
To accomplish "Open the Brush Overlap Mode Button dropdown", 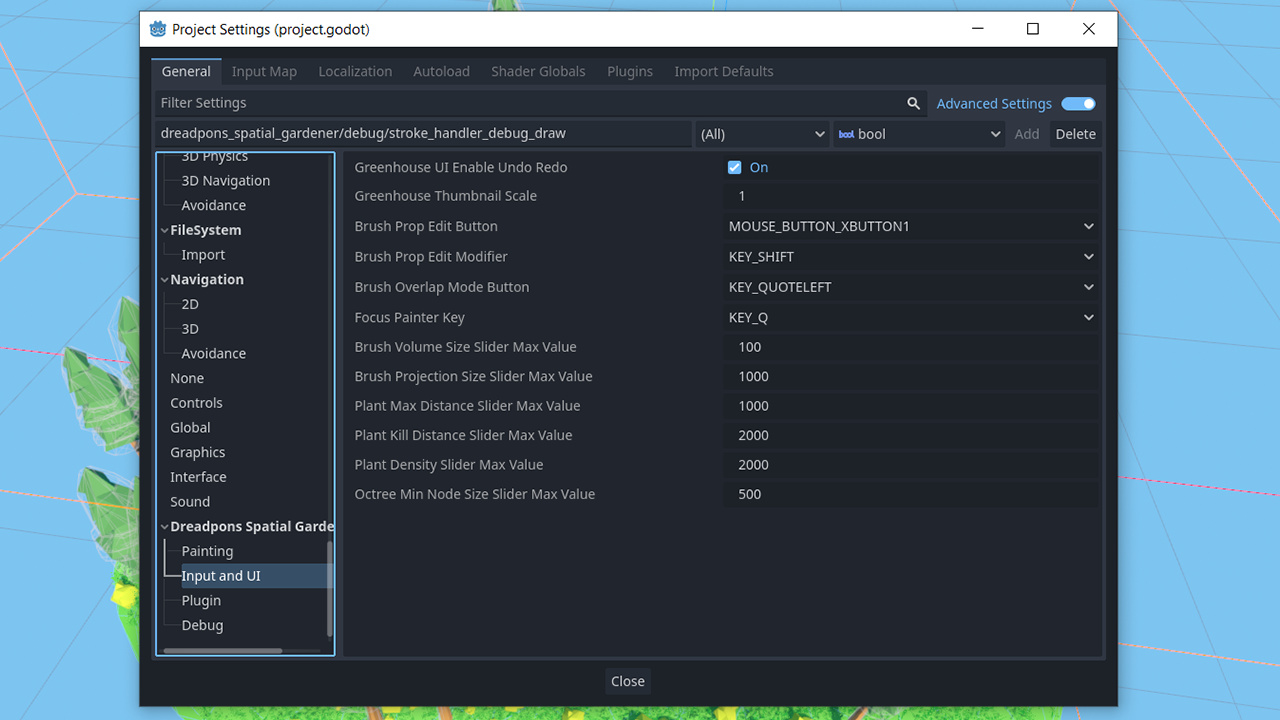I will [911, 287].
